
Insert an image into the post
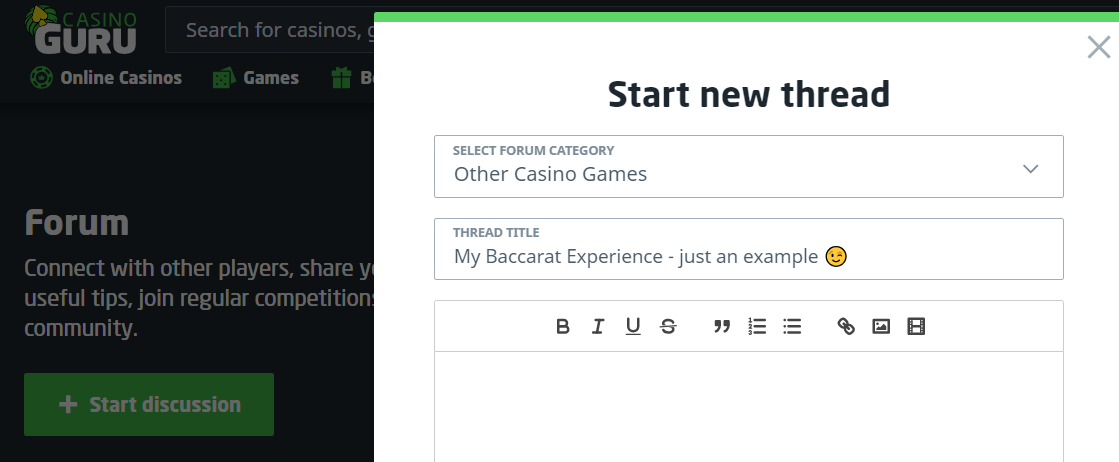click(881, 326)
